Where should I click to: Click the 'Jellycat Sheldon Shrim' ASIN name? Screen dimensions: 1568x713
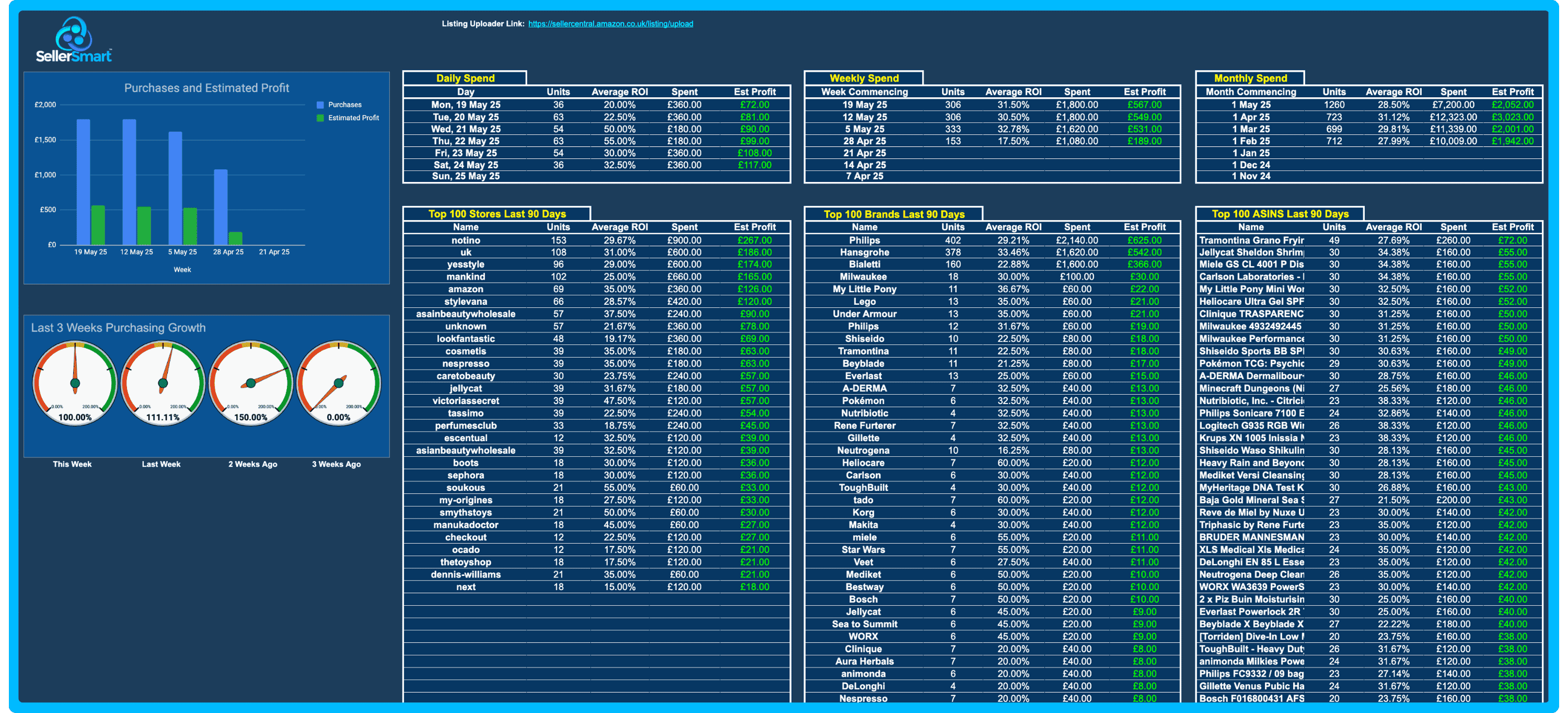1251,252
